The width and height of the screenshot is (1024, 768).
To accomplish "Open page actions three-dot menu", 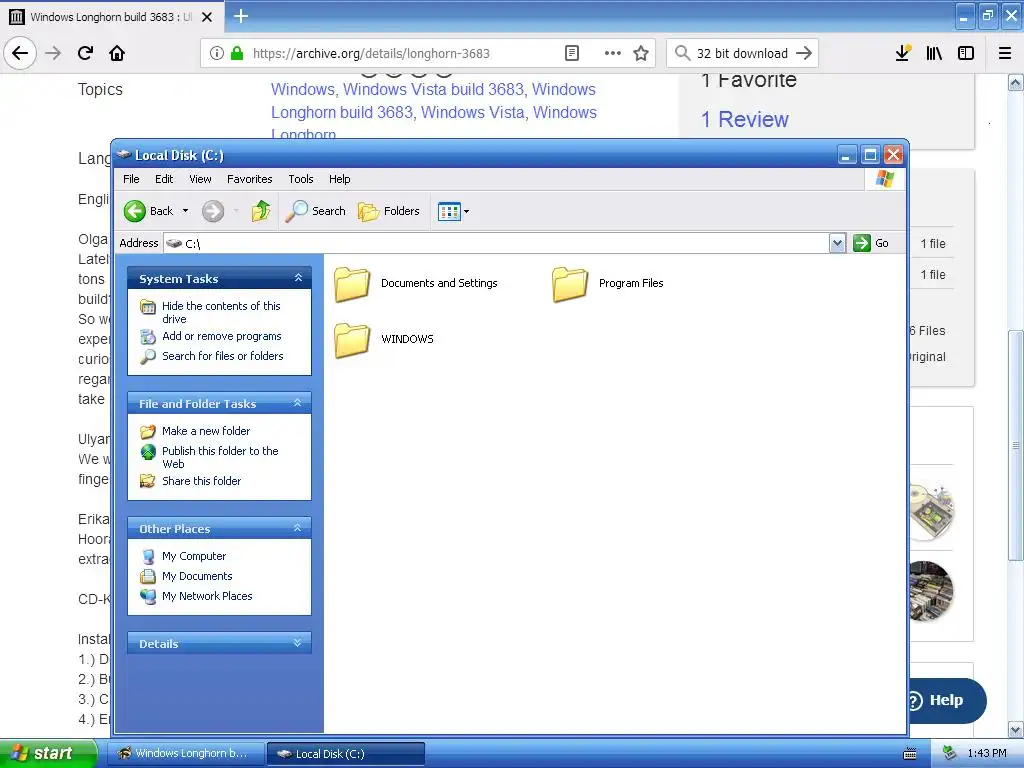I will [613, 54].
